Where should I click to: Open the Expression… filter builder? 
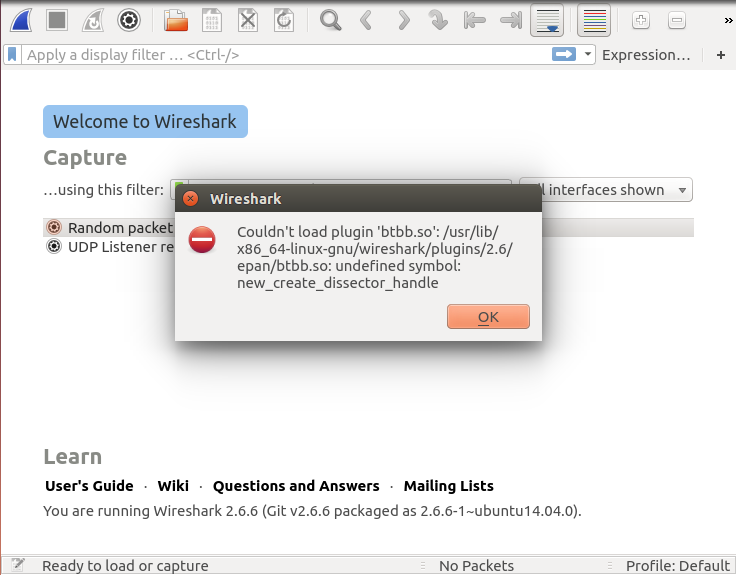pos(646,55)
